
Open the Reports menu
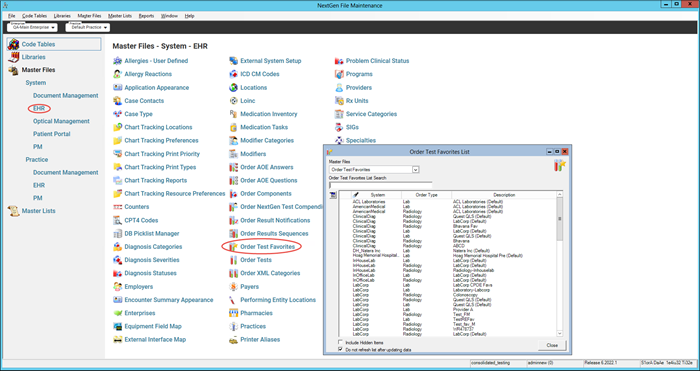click(146, 16)
